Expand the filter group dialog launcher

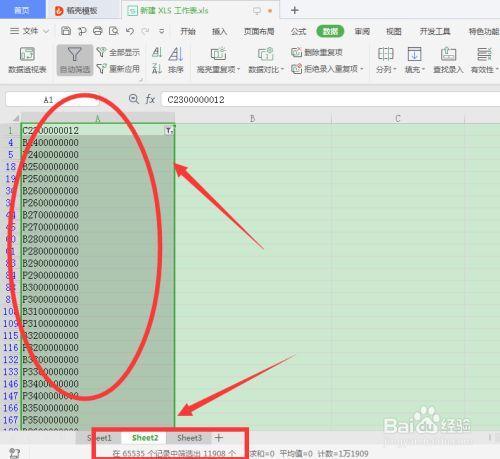[x=141, y=79]
